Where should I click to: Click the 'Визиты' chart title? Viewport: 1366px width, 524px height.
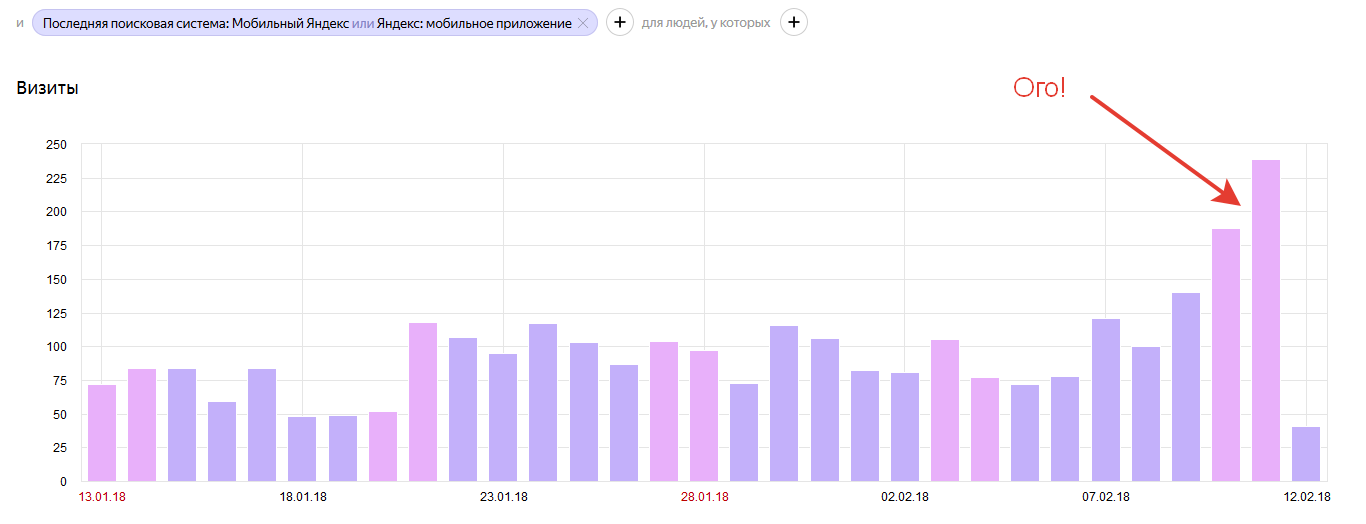coord(47,88)
